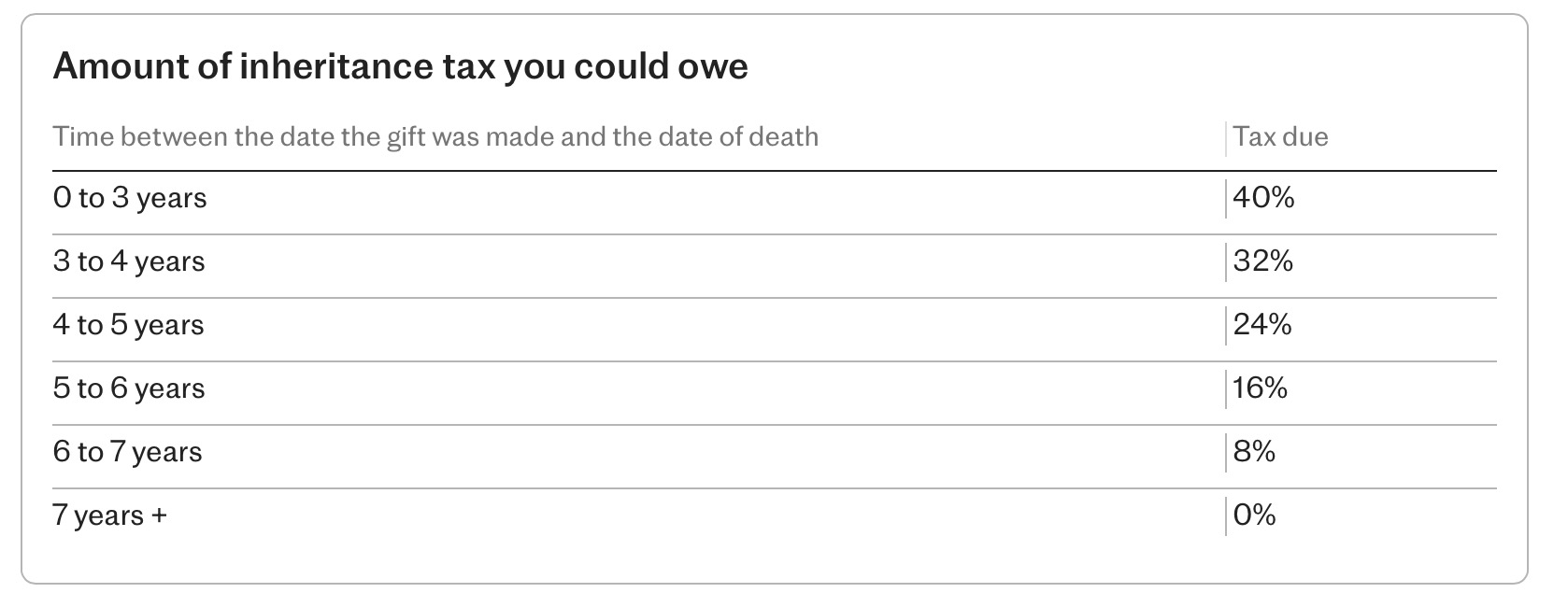This screenshot has height=607, width=1568.
Task: Select the '5 to 6 years' row label
Action: click(129, 388)
